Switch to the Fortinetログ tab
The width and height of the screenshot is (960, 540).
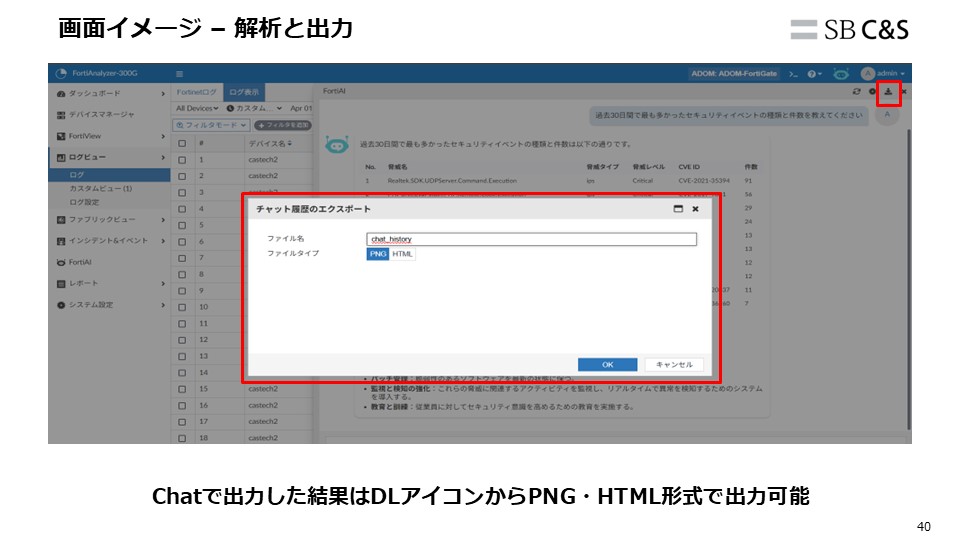click(x=196, y=92)
